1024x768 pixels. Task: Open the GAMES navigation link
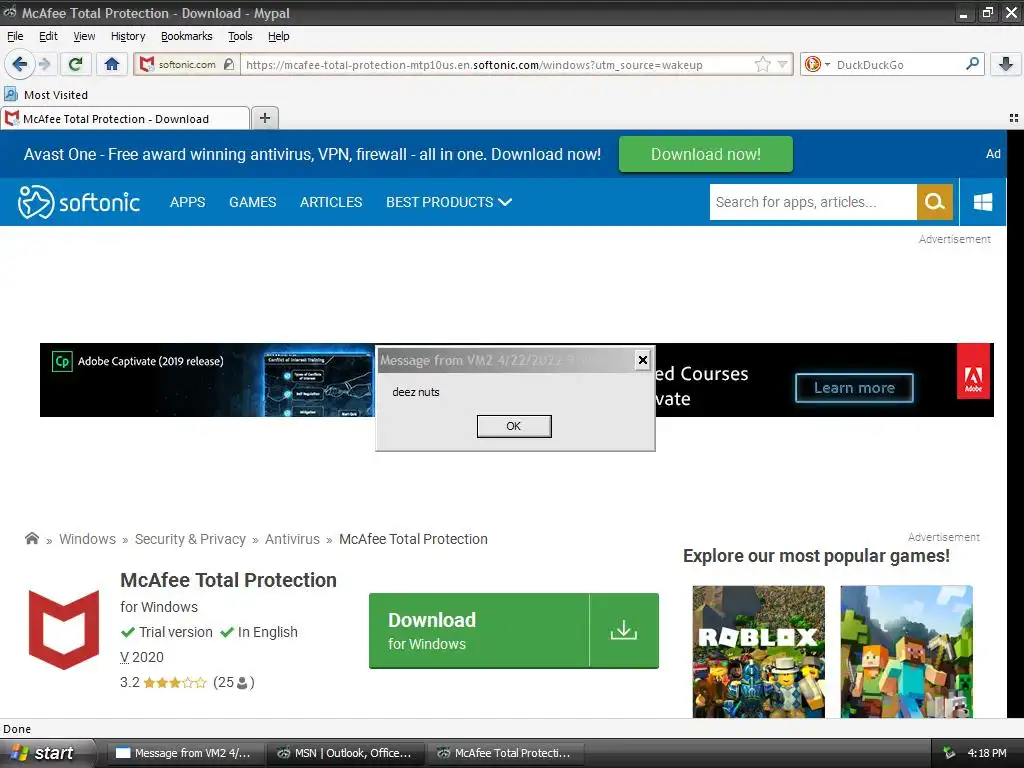click(253, 202)
